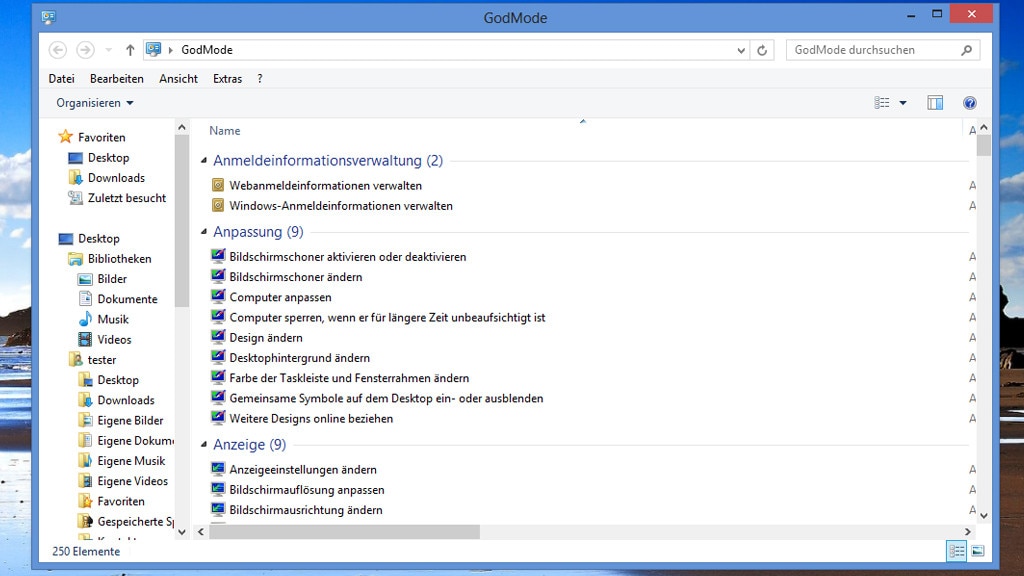The width and height of the screenshot is (1024, 576).
Task: Open Bildschirmauflösung anpassen
Action: (306, 490)
